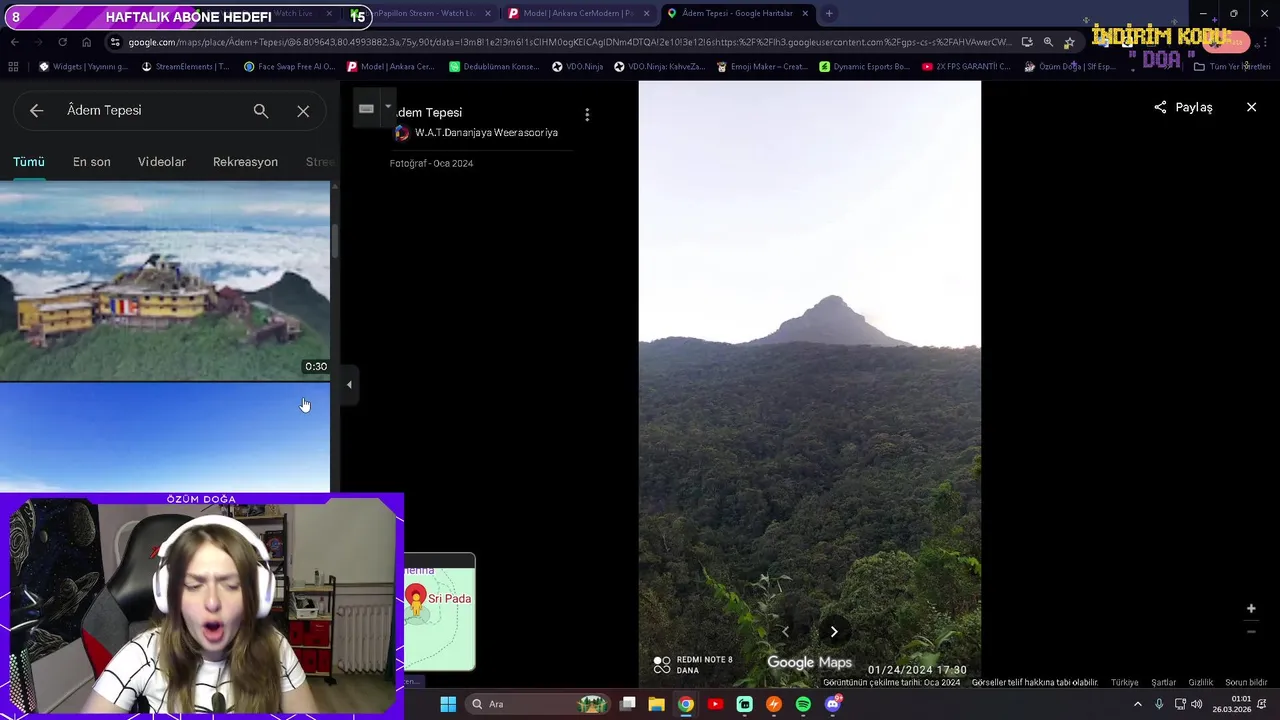Click the Paylaş share button
Screen dimensions: 1280x720
pyautogui.click(x=1183, y=107)
